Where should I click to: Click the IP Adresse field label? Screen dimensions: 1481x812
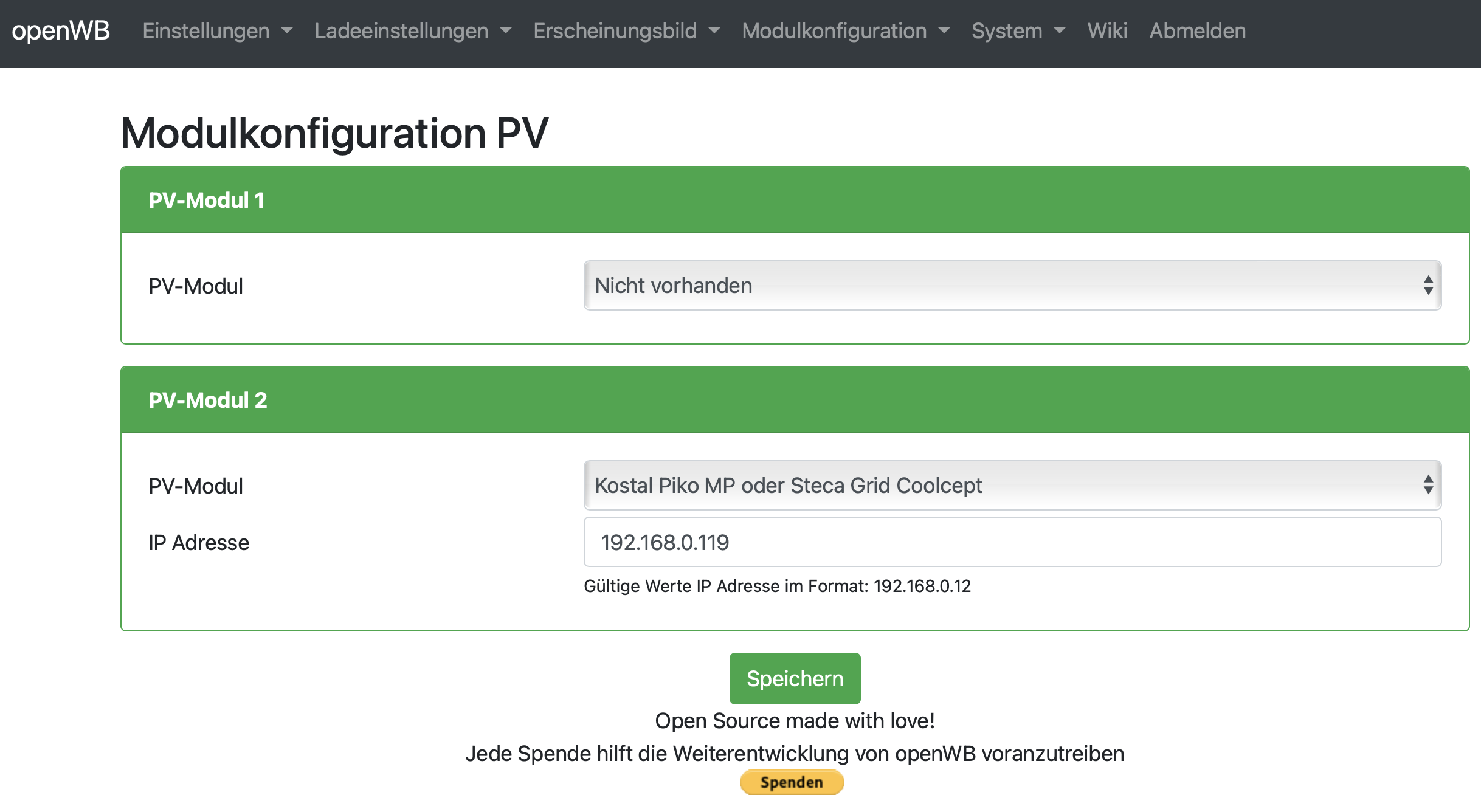199,543
